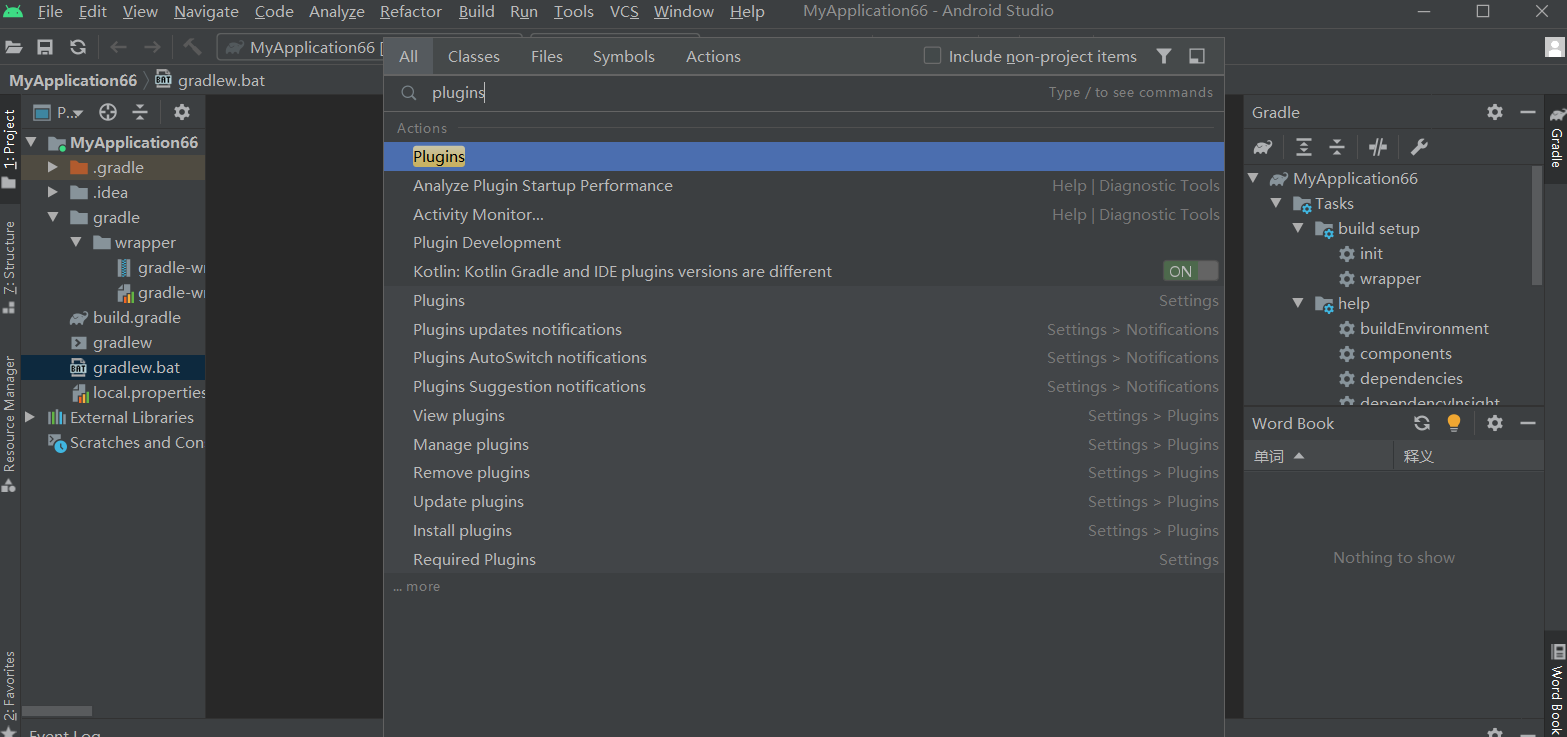The image size is (1567, 737).
Task: Hide the Gradle panel with minimize icon
Action: pos(1527,112)
